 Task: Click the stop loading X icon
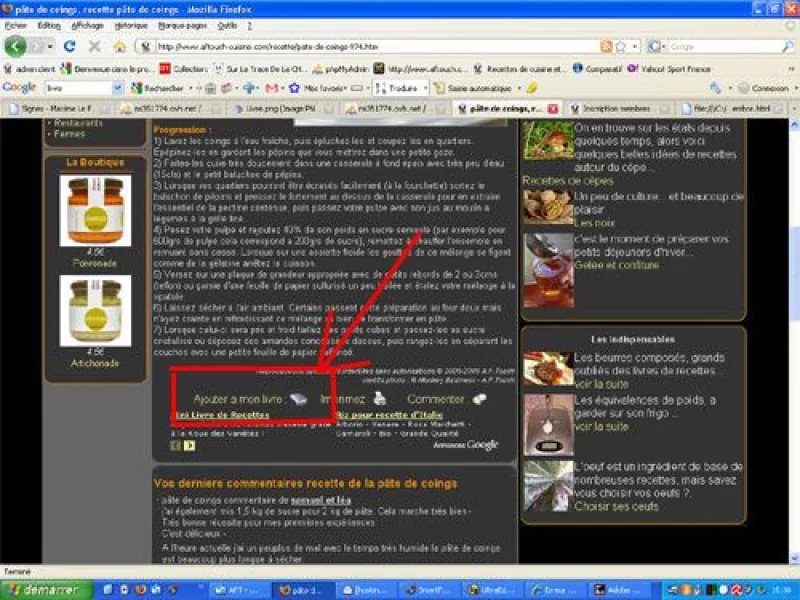coord(94,47)
